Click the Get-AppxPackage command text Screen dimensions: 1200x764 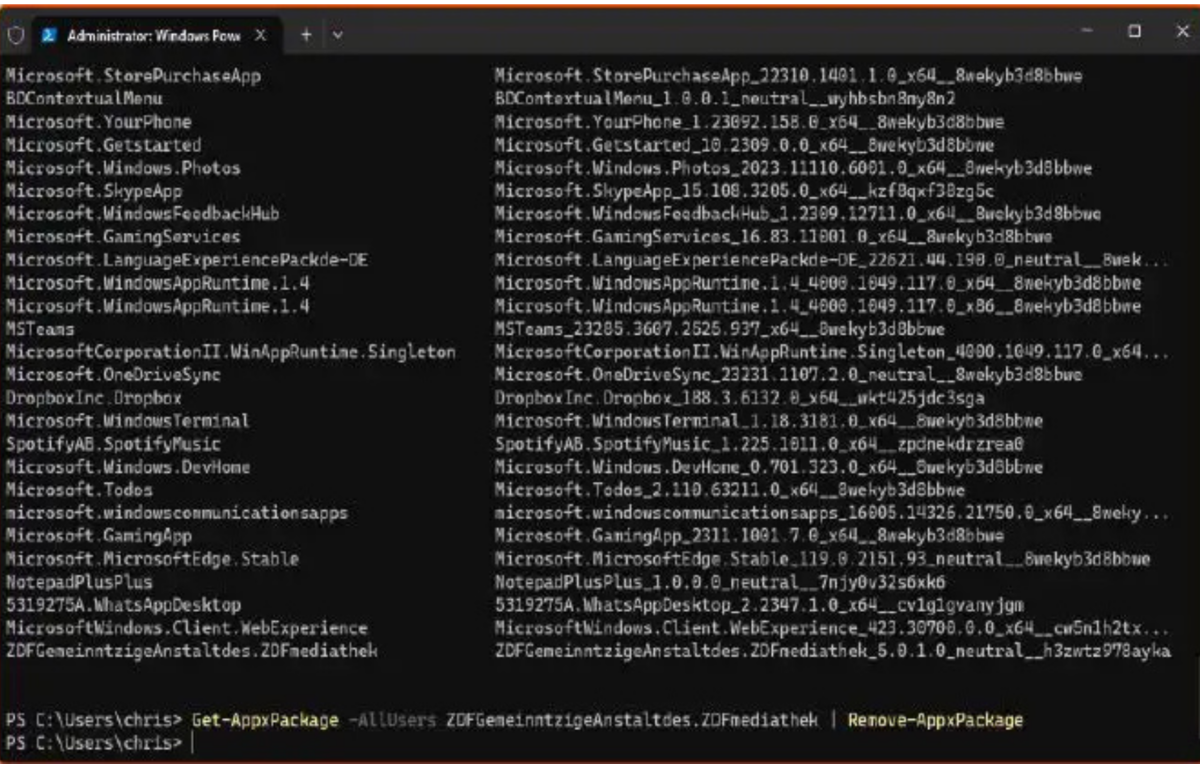click(x=267, y=721)
